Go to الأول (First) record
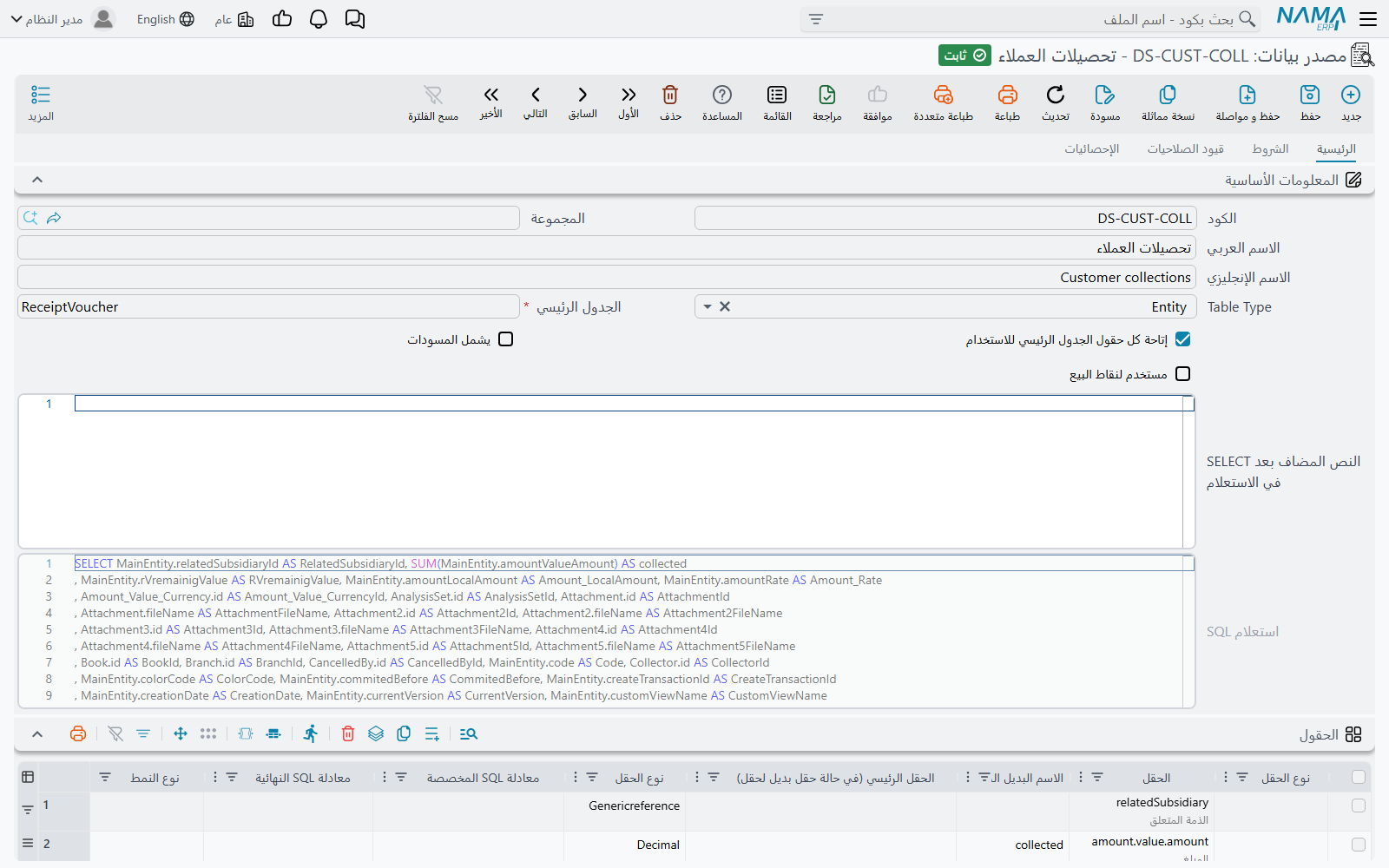Viewport: 1389px width, 868px height. coord(629,95)
